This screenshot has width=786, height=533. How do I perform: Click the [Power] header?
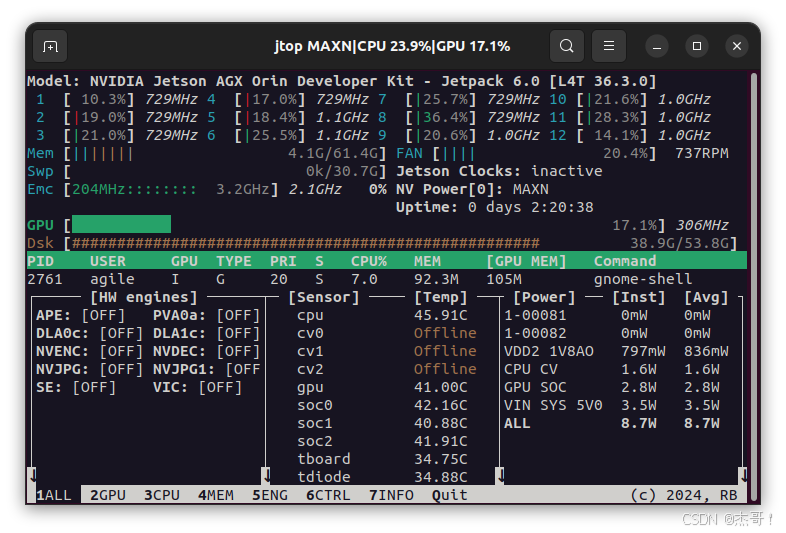544,297
